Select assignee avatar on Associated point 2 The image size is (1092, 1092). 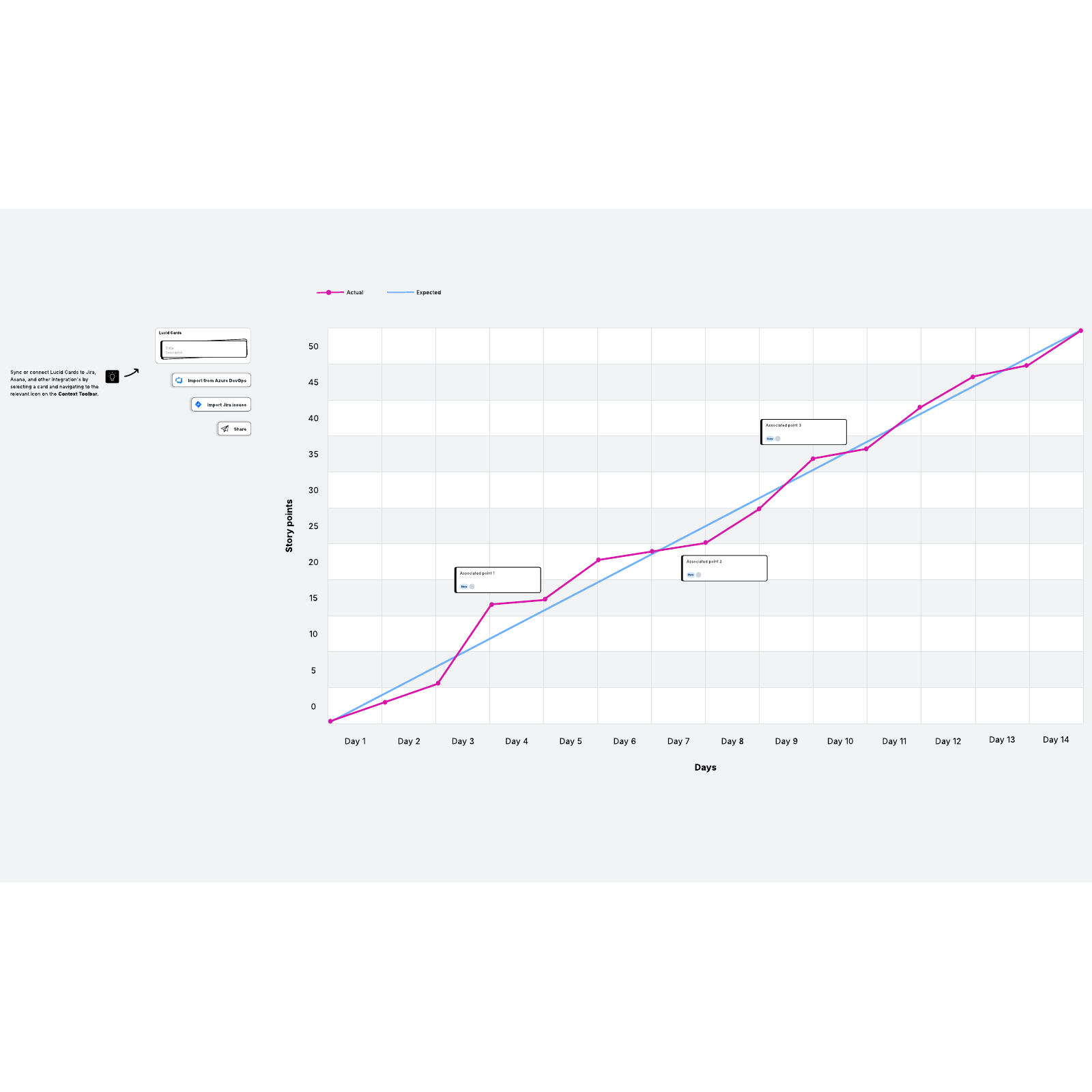[x=698, y=575]
